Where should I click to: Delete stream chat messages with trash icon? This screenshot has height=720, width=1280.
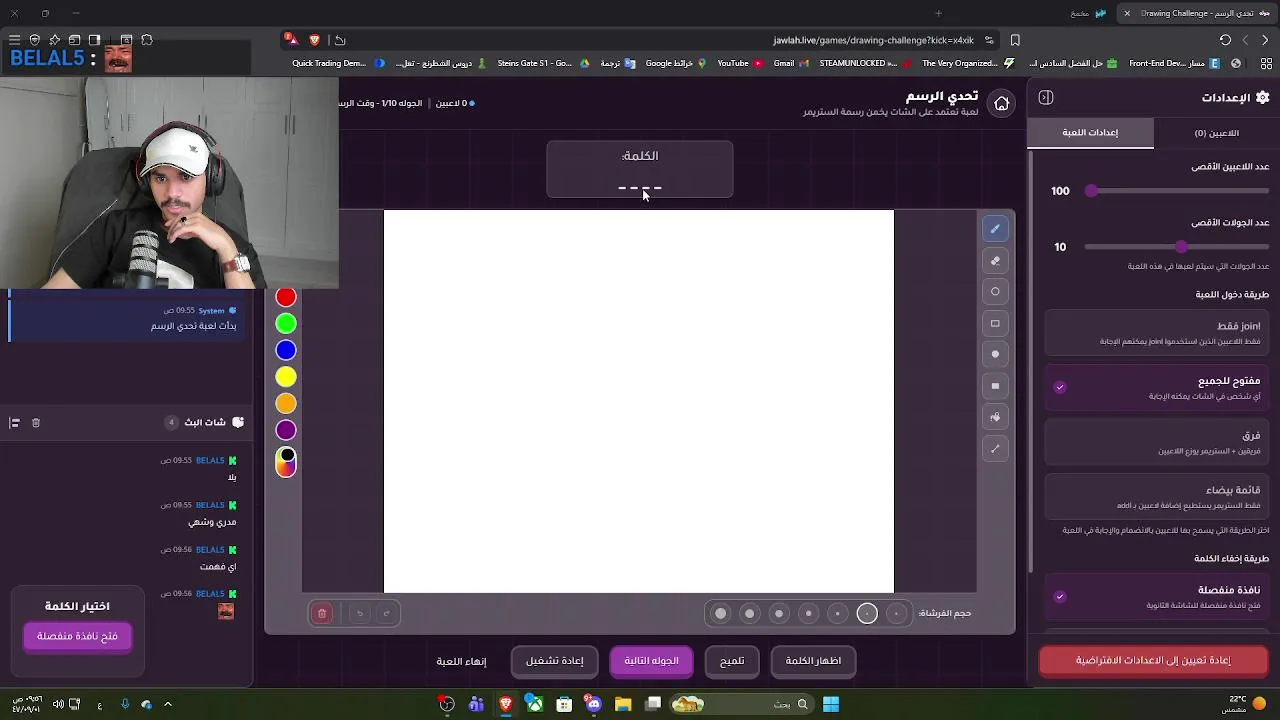[x=36, y=423]
